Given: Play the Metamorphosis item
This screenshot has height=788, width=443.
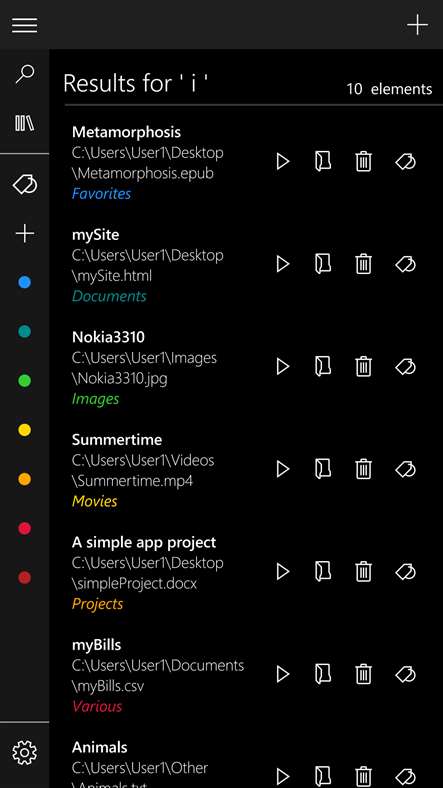Looking at the screenshot, I should pos(283,162).
